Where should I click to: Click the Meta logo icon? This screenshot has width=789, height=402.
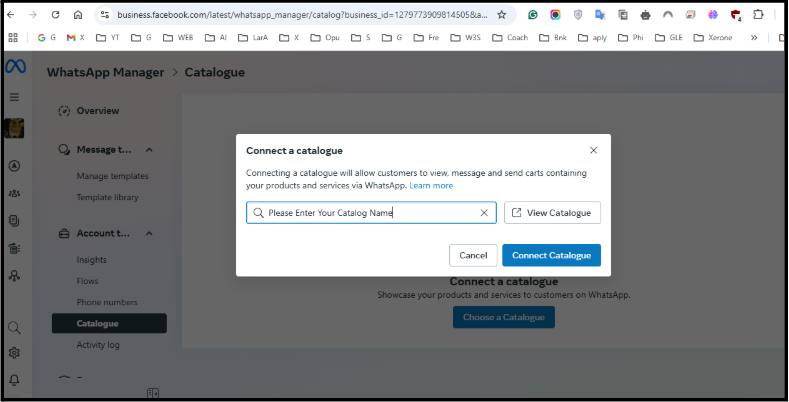[14, 68]
